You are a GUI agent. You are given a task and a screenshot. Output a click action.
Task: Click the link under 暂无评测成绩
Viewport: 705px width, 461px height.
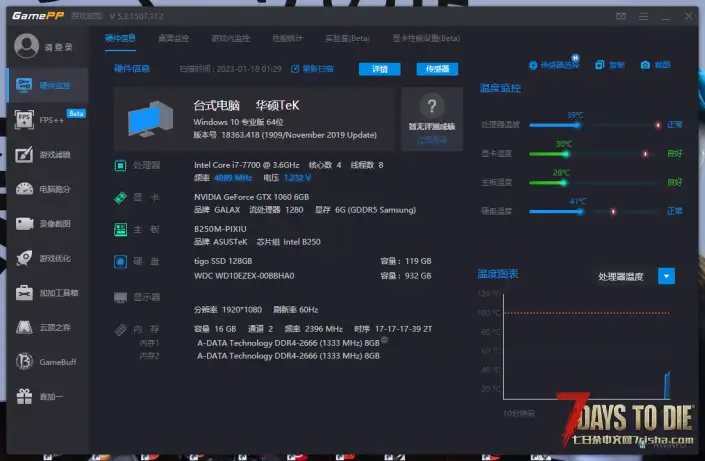[432, 140]
